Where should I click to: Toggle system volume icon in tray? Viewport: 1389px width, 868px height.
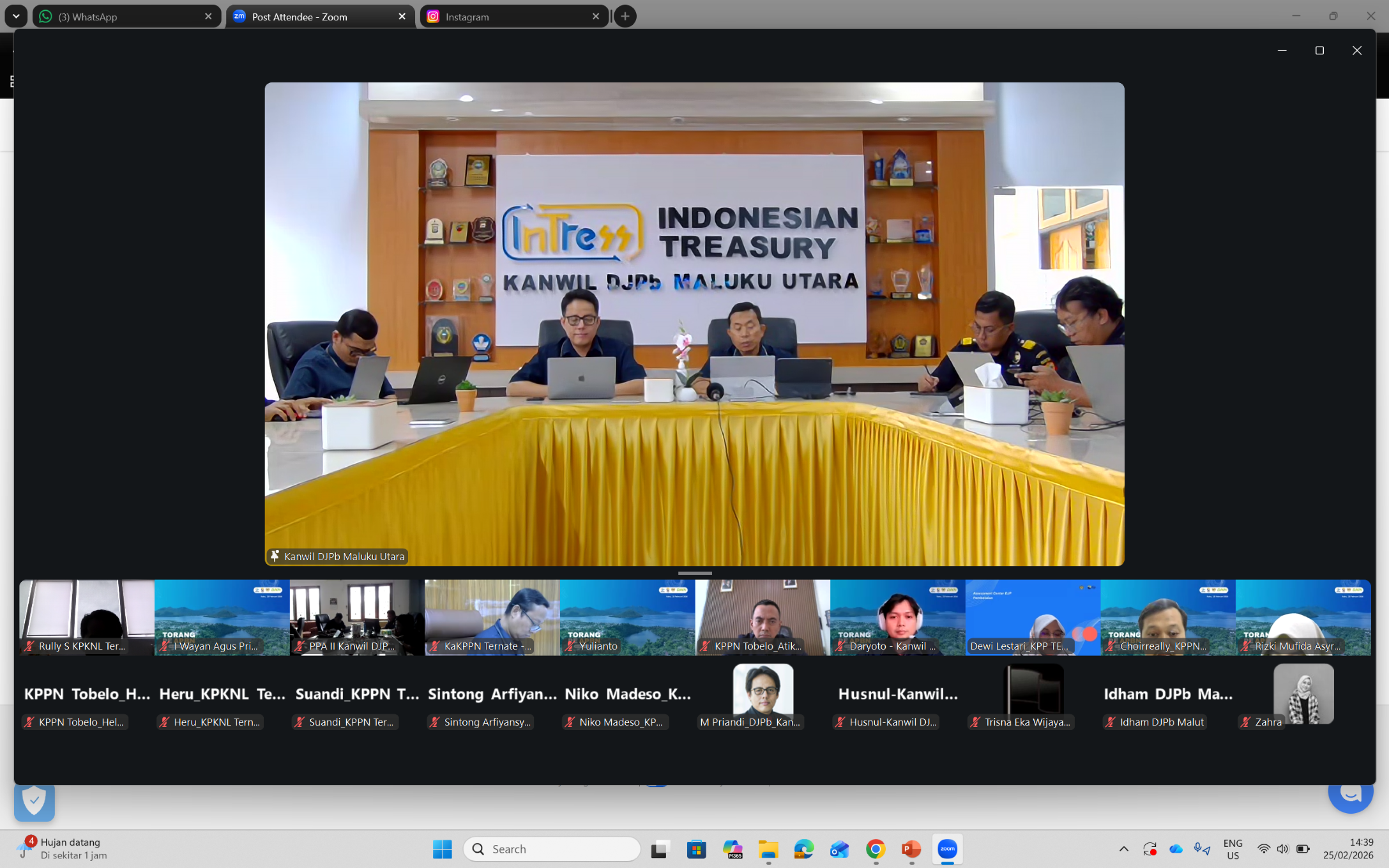(x=1282, y=849)
